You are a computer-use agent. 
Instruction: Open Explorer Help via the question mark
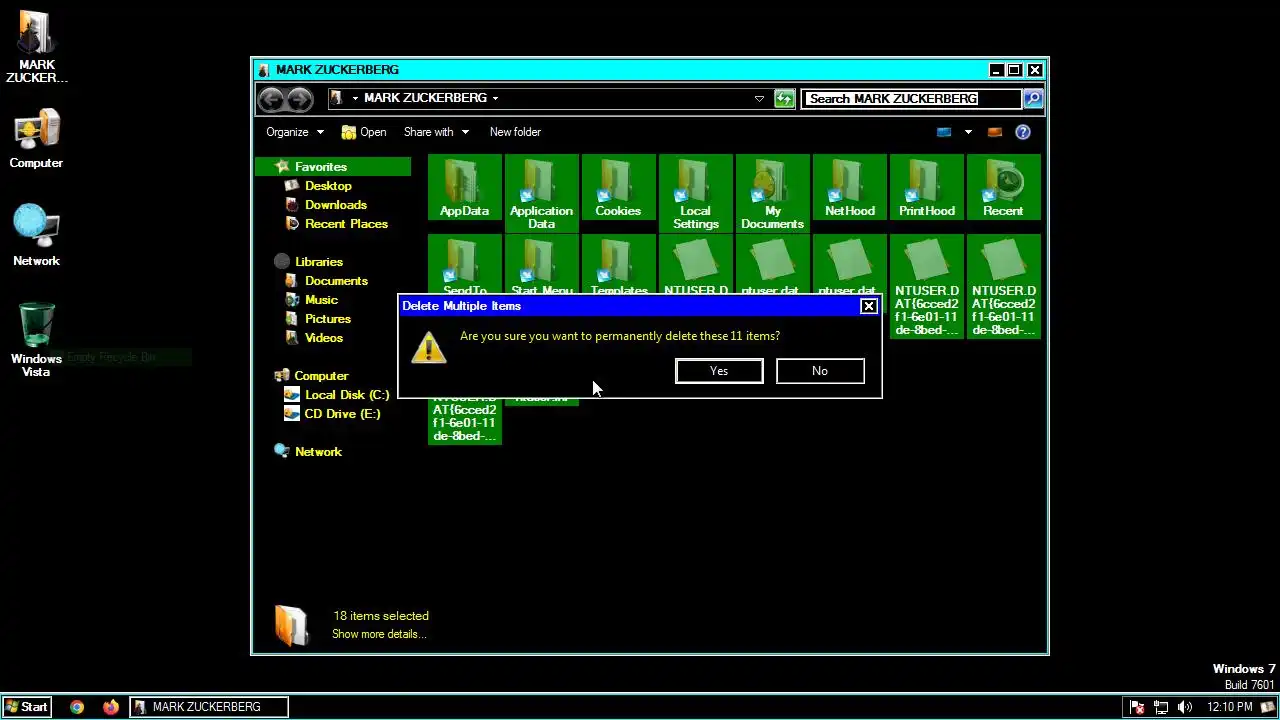click(1022, 132)
